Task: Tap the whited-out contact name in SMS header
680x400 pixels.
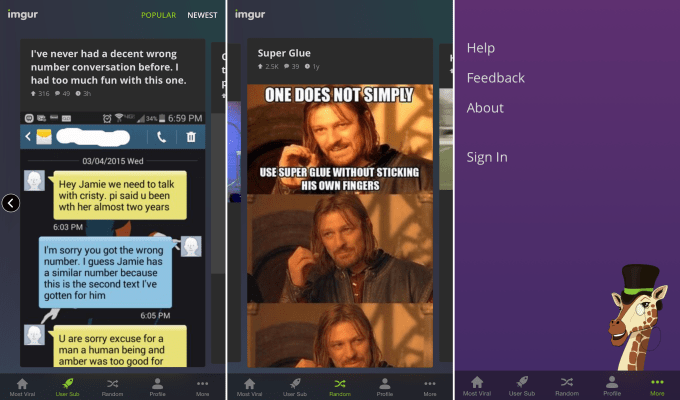Action: (93, 137)
